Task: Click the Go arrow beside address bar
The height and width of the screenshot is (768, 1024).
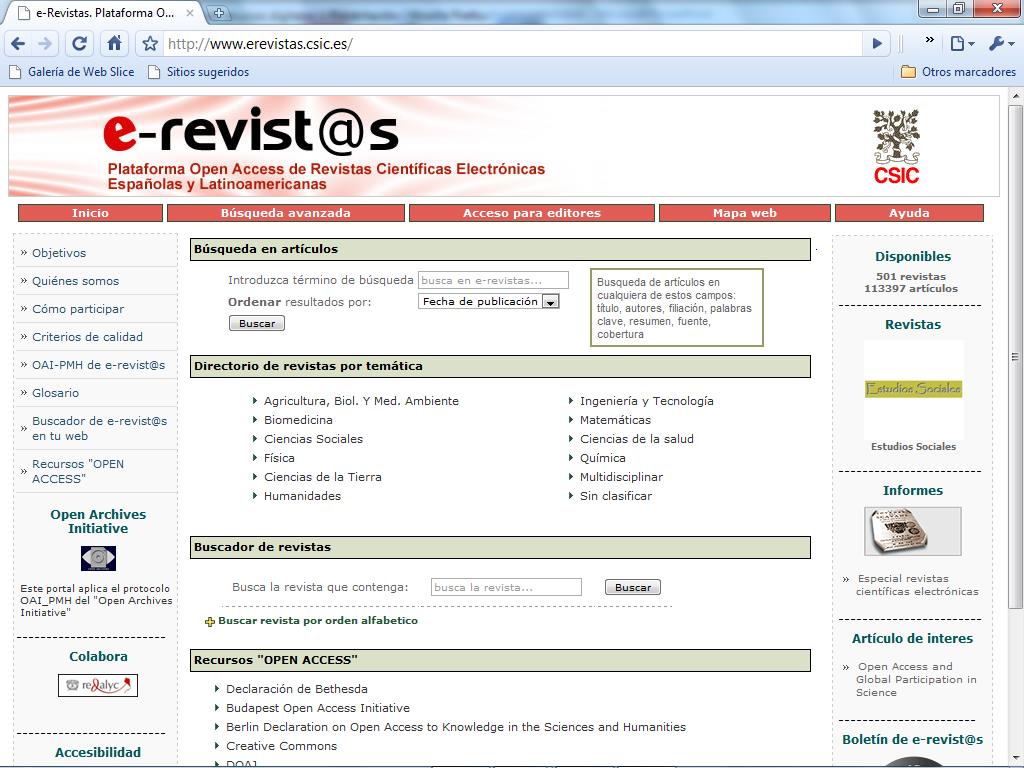Action: [877, 44]
